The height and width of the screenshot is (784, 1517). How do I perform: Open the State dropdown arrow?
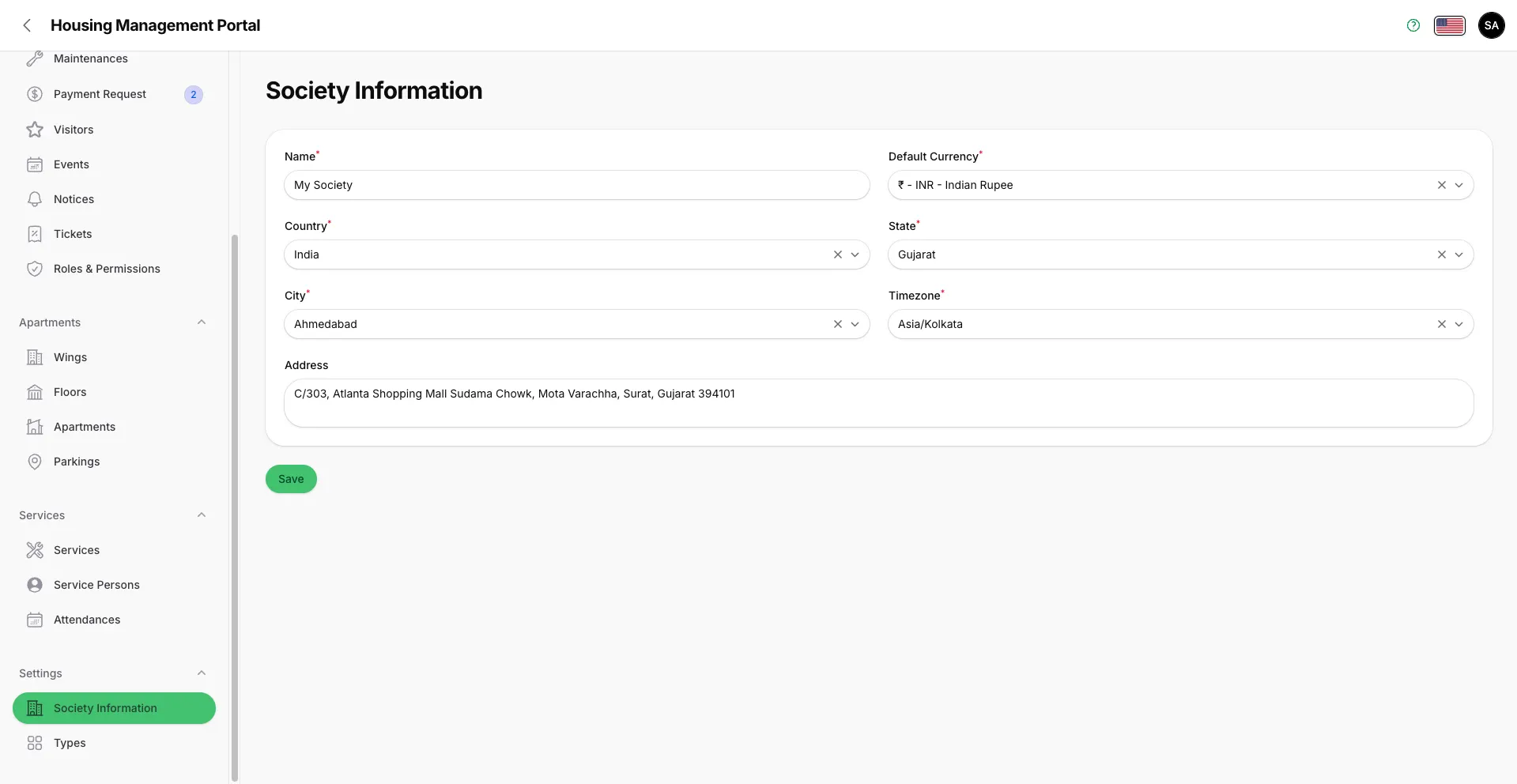(x=1459, y=254)
